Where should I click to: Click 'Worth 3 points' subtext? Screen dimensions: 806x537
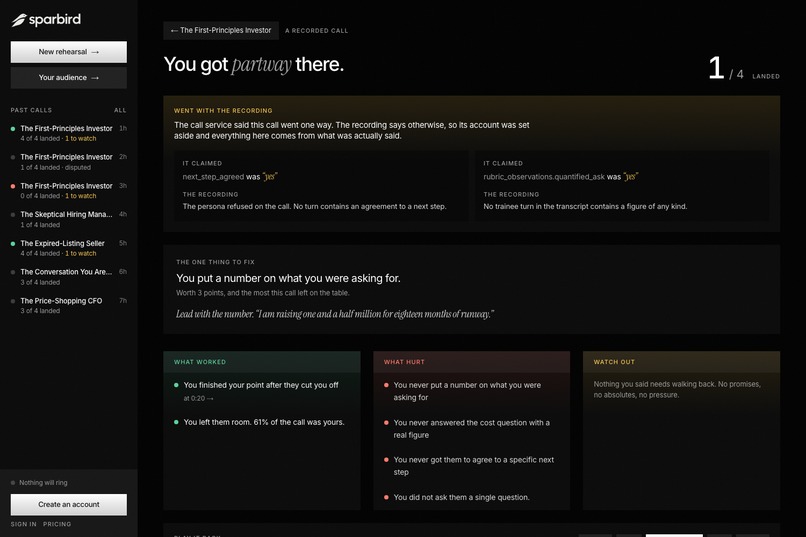[x=263, y=293]
